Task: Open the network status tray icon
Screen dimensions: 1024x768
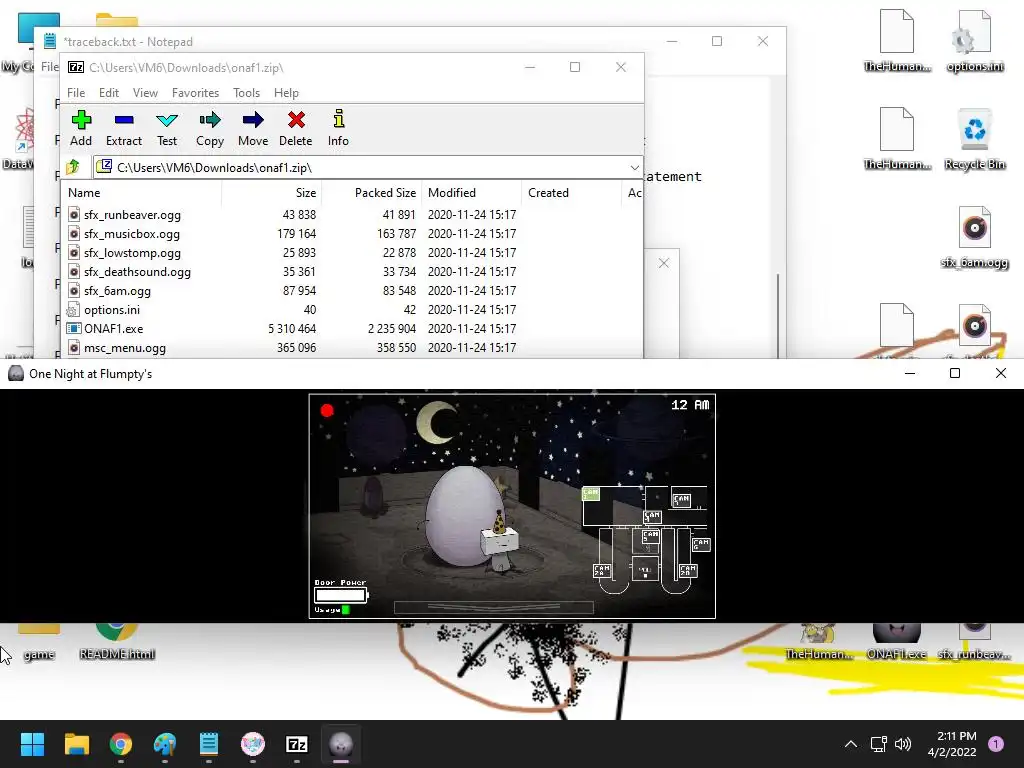Action: point(878,744)
